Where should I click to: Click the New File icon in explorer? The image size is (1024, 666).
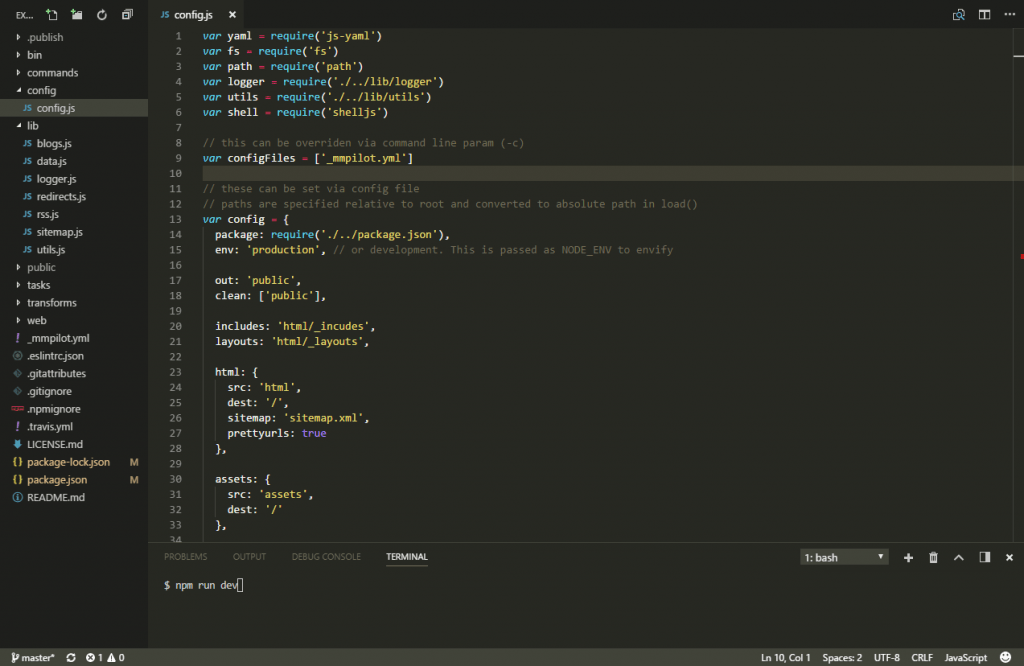(x=52, y=14)
